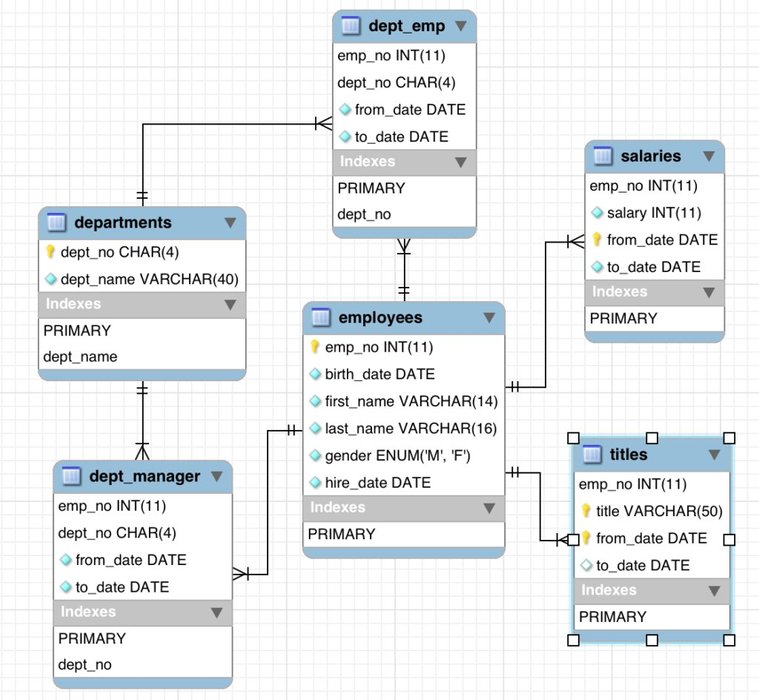Click the diamond icon beside hire_date DATE
The image size is (759, 700).
point(315,482)
